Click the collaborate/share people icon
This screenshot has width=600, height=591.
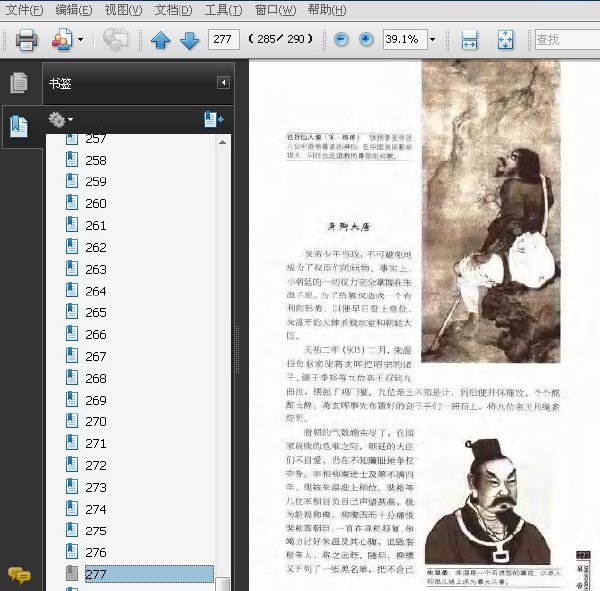click(62, 39)
